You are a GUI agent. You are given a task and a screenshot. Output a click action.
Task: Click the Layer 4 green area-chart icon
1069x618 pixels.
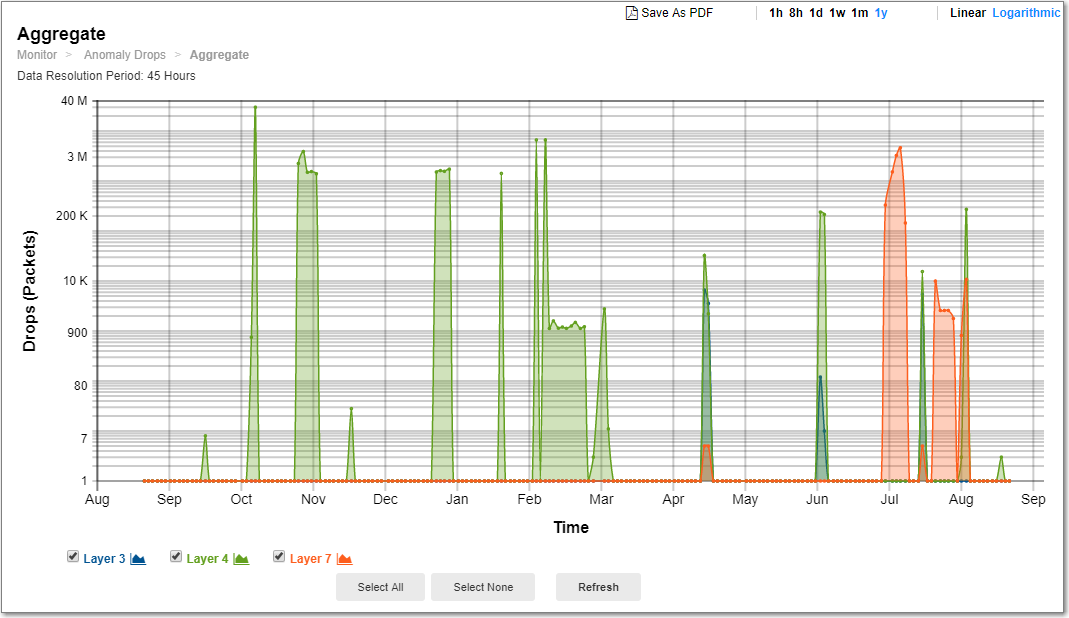241,559
